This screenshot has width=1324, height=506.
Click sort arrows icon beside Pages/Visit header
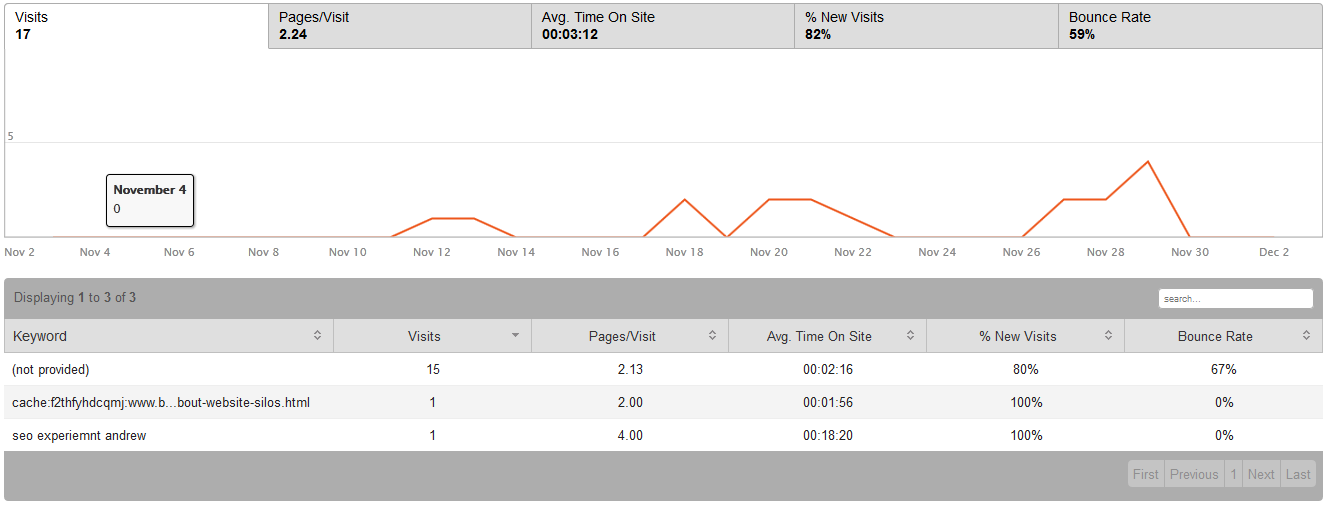[x=713, y=336]
